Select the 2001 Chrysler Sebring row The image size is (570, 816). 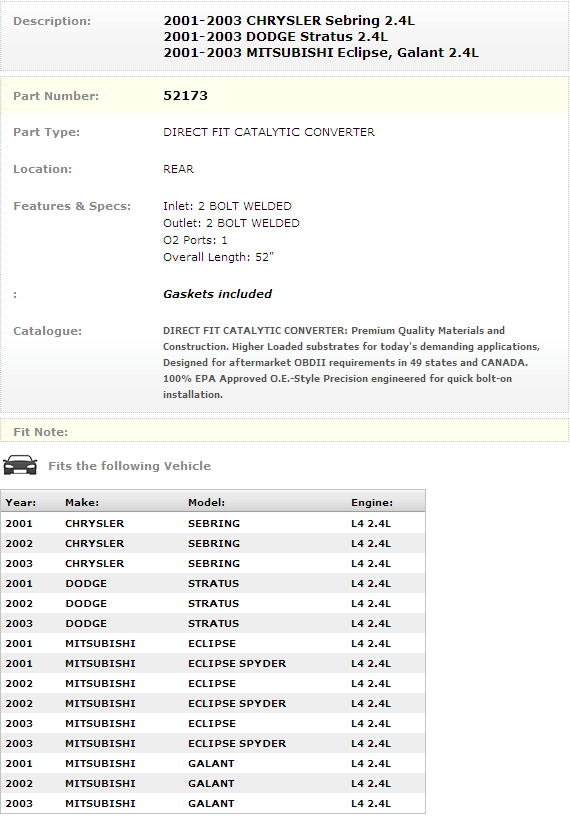click(213, 523)
